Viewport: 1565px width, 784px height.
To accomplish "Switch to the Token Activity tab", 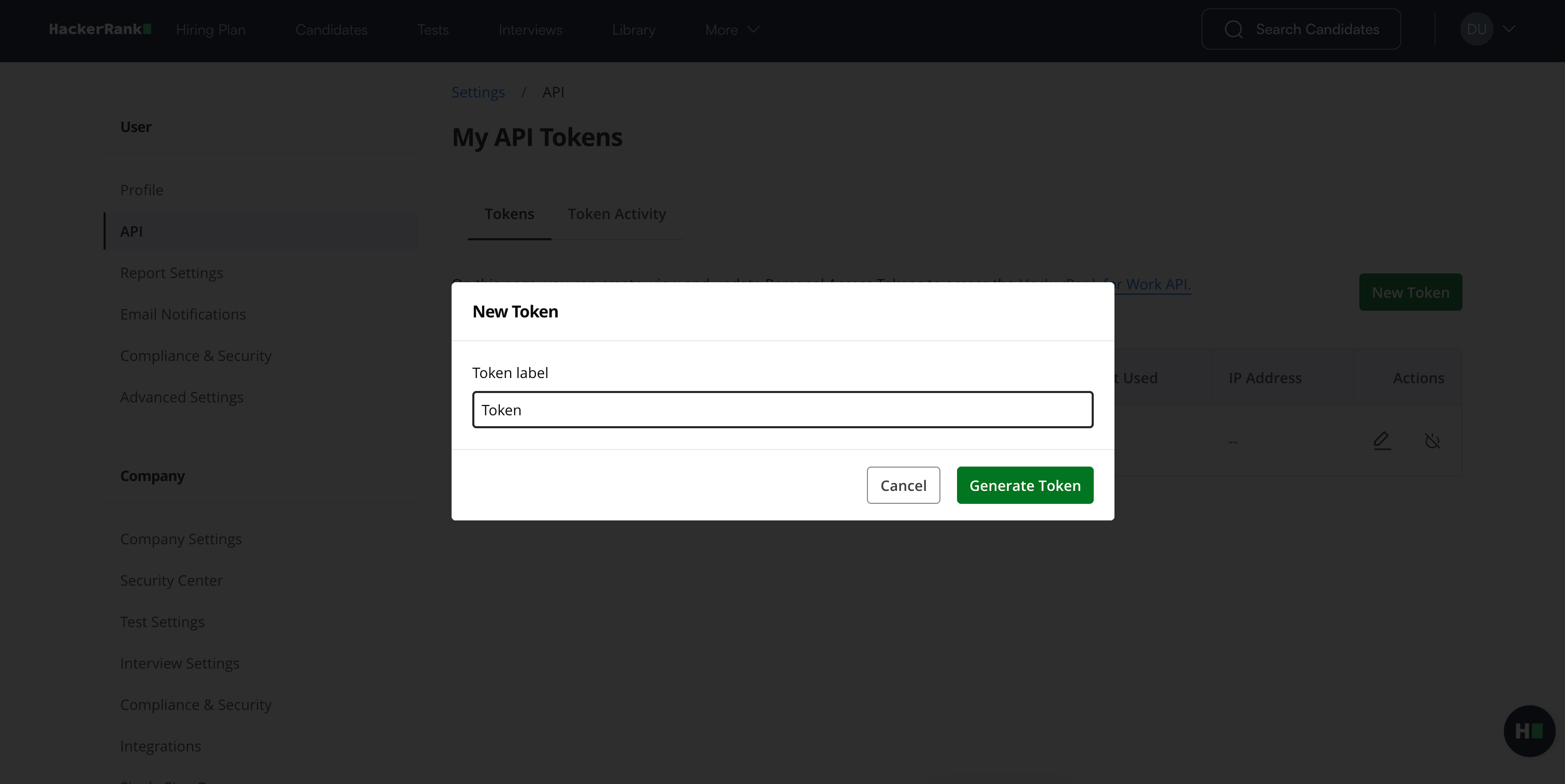I will (617, 214).
